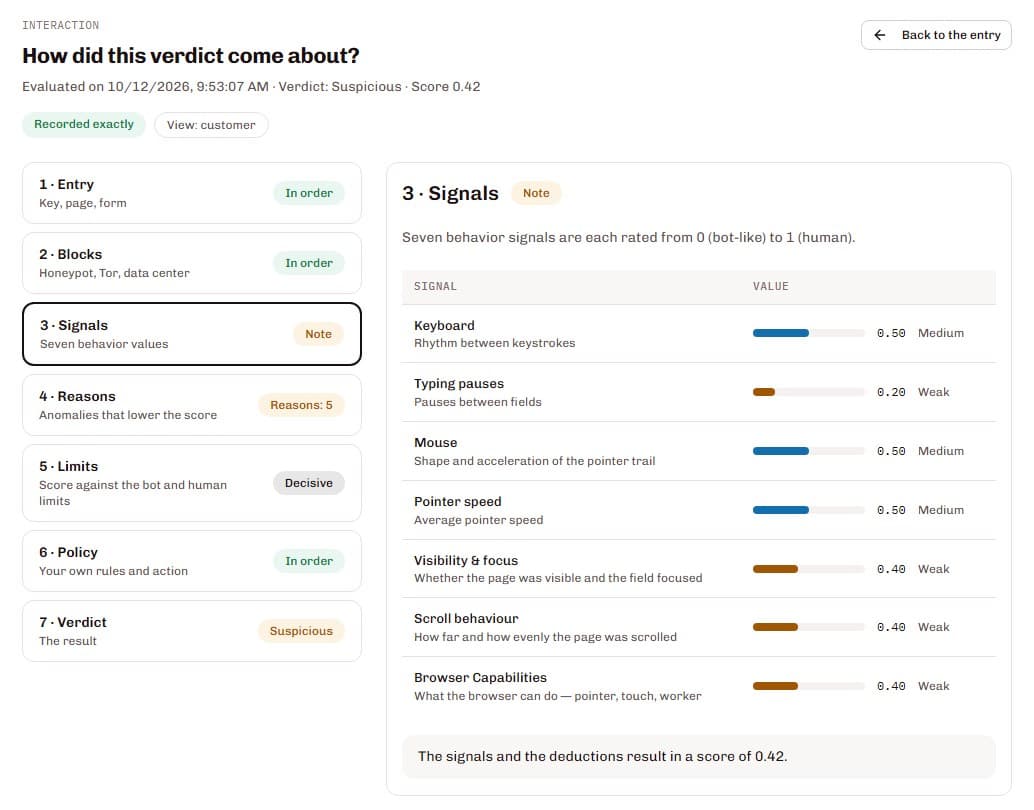Select the 3 · Signals step

click(192, 334)
